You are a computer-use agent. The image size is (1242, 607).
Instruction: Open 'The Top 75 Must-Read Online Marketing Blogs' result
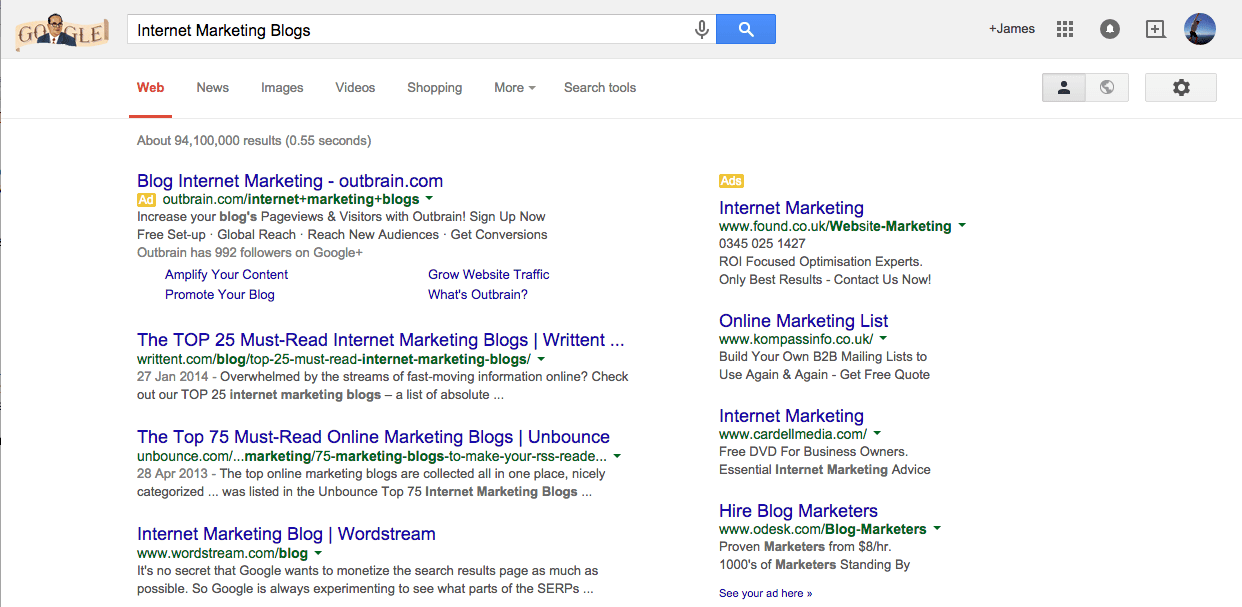point(373,437)
